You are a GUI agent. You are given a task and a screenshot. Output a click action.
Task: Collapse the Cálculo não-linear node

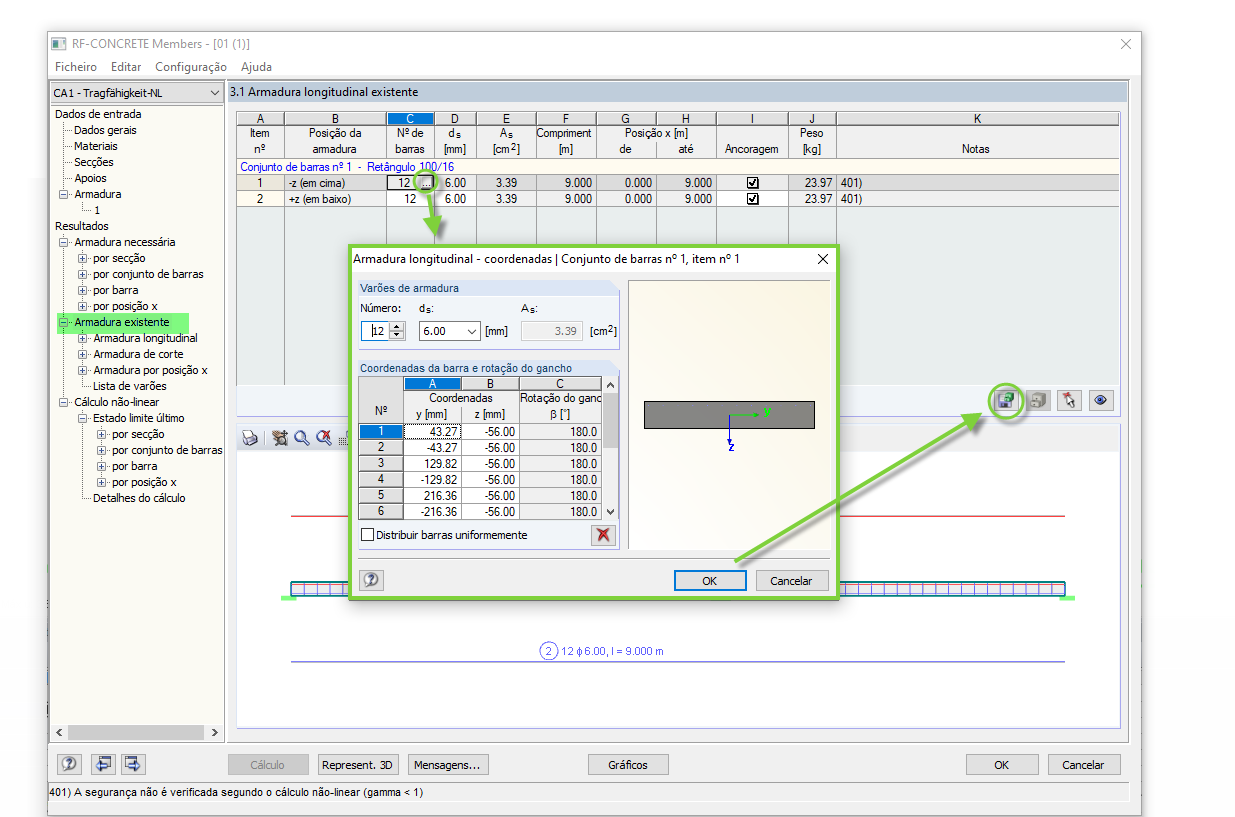click(65, 402)
